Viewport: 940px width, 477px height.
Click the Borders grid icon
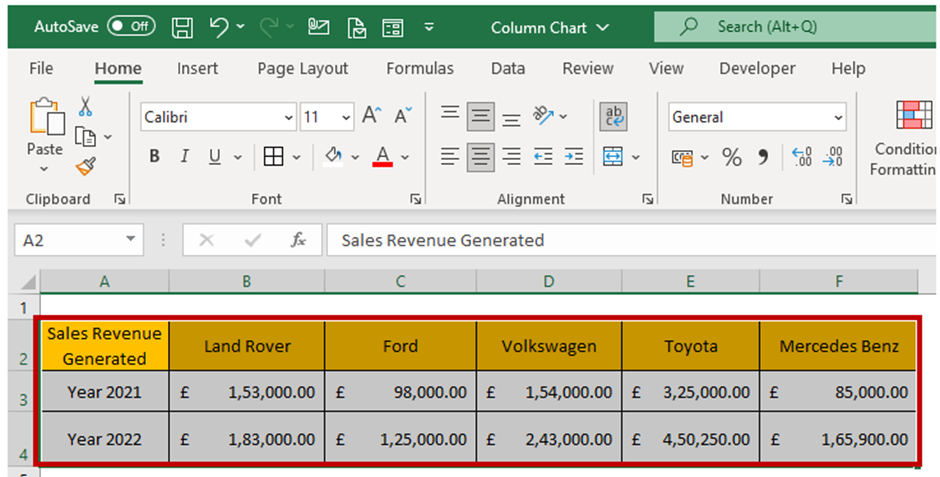pyautogui.click(x=273, y=157)
